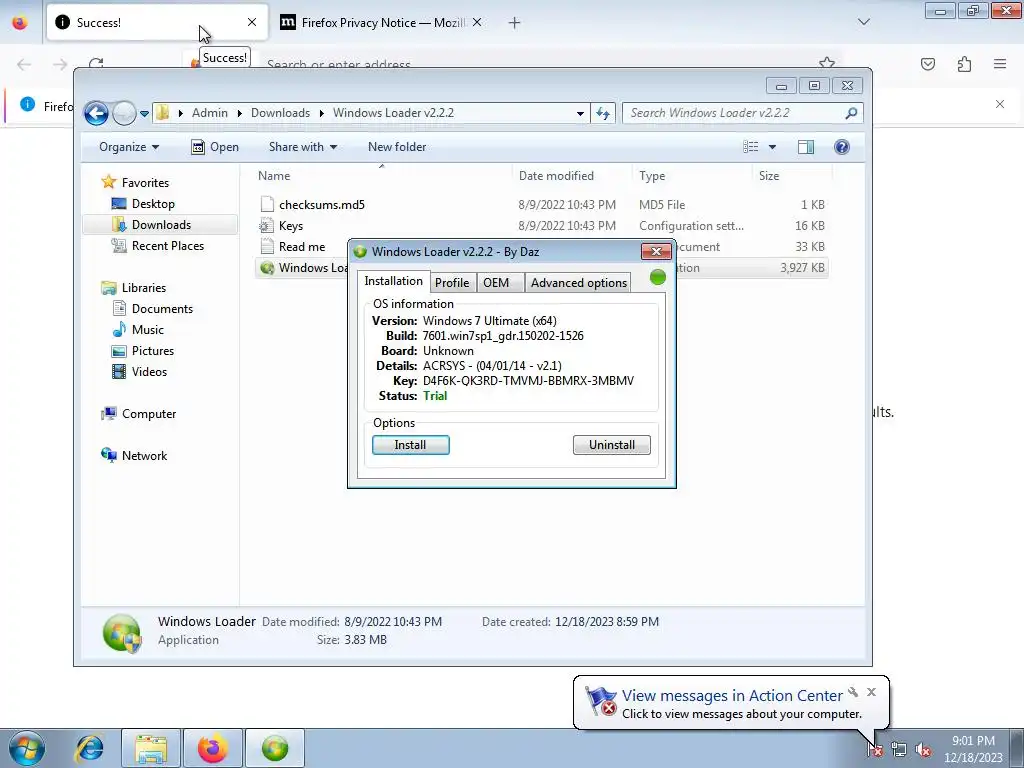
Task: Open Internet Explorer from the taskbar
Action: tap(90, 748)
